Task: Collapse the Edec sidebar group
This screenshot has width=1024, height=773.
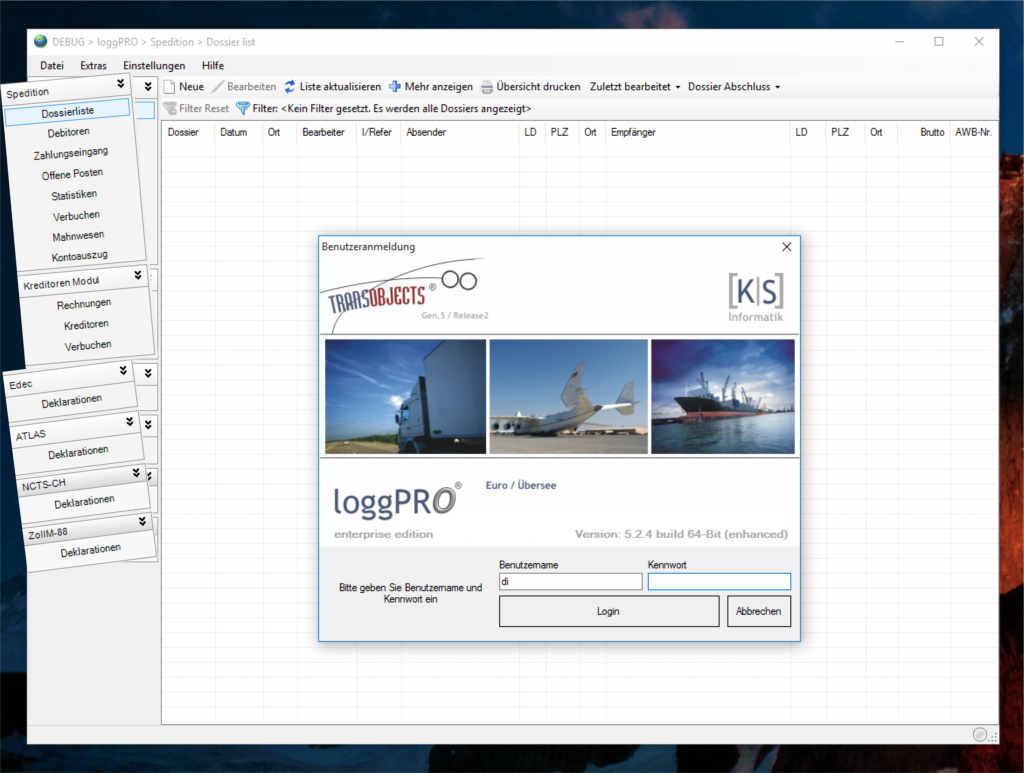Action: [x=123, y=370]
